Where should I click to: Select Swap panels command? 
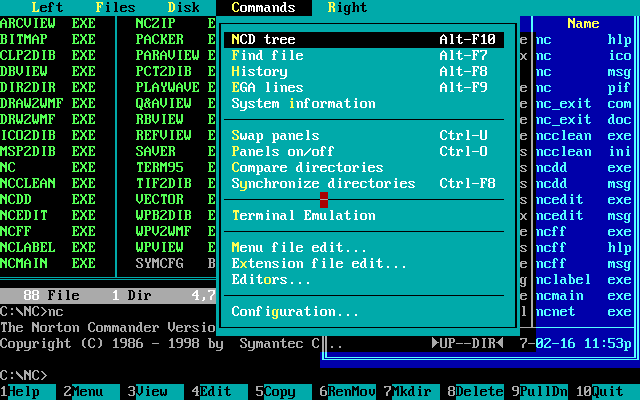(364, 136)
